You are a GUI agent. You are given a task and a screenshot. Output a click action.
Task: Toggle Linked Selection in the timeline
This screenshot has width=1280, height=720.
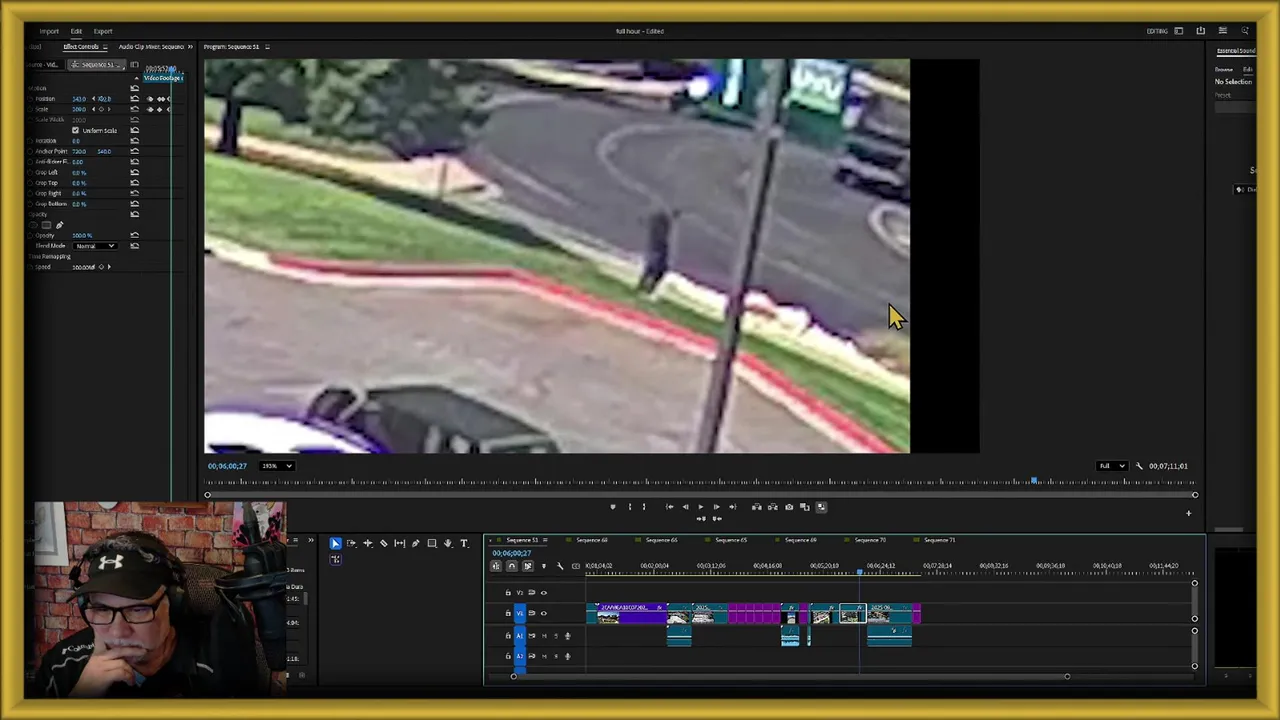pos(527,566)
